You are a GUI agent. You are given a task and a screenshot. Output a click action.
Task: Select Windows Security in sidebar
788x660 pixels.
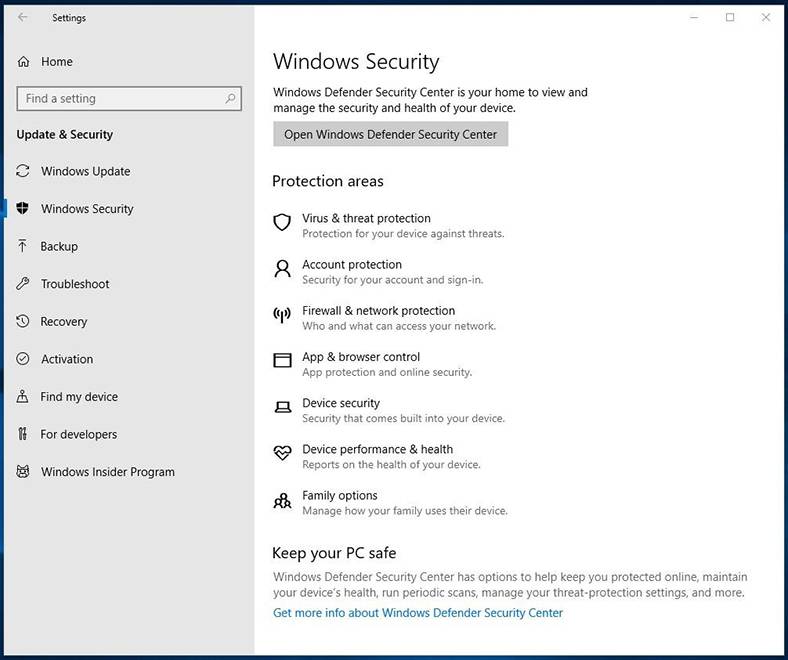tap(87, 209)
